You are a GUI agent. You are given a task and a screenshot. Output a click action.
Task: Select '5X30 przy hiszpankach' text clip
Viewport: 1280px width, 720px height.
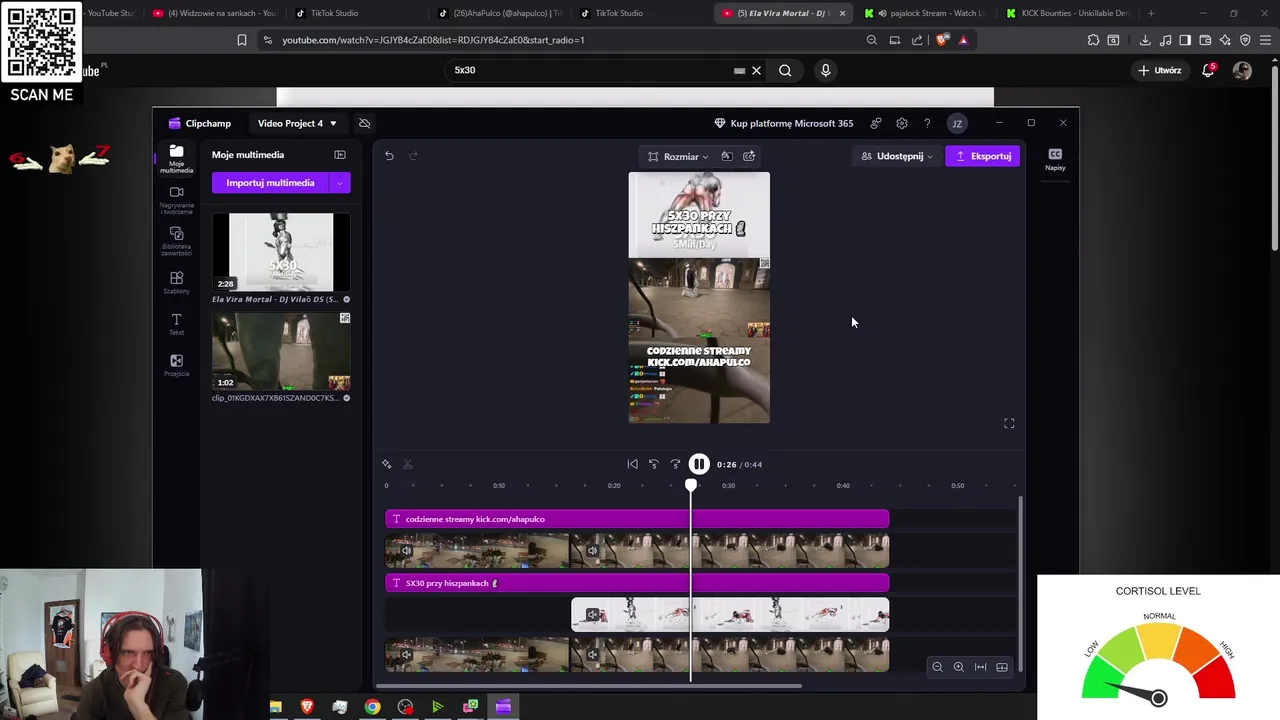tap(637, 583)
